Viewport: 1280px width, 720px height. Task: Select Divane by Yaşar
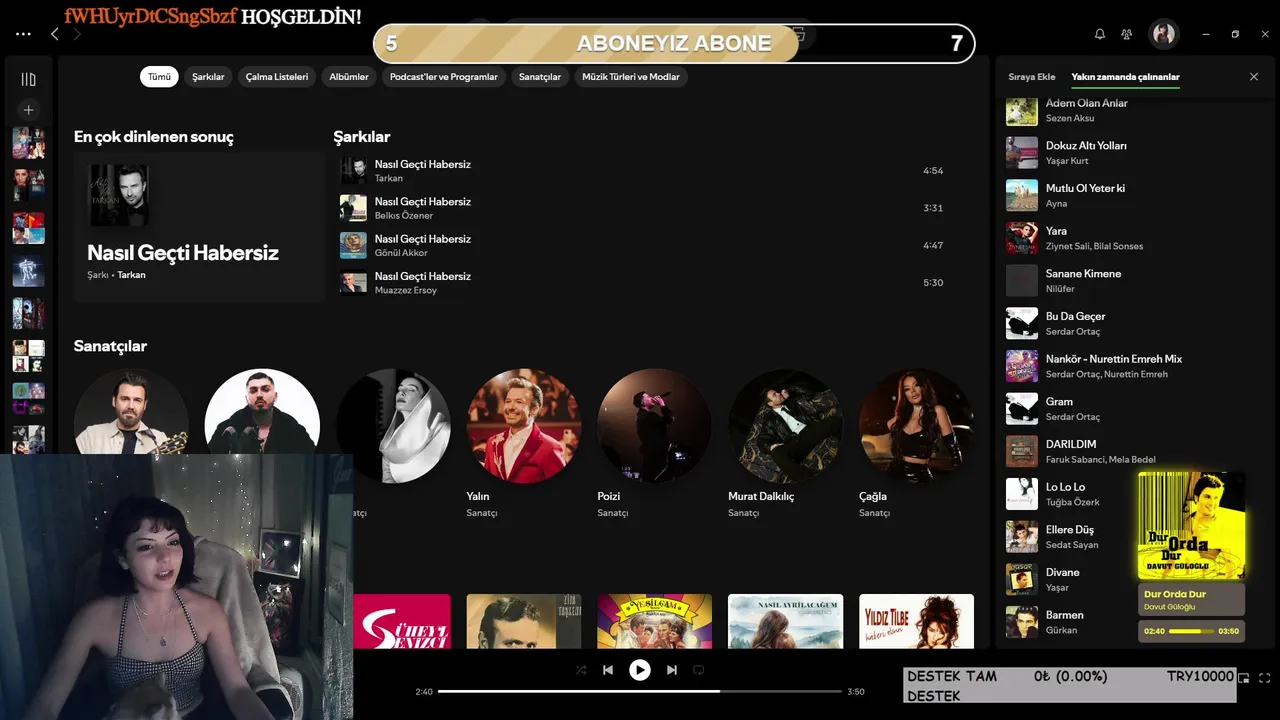click(1068, 579)
